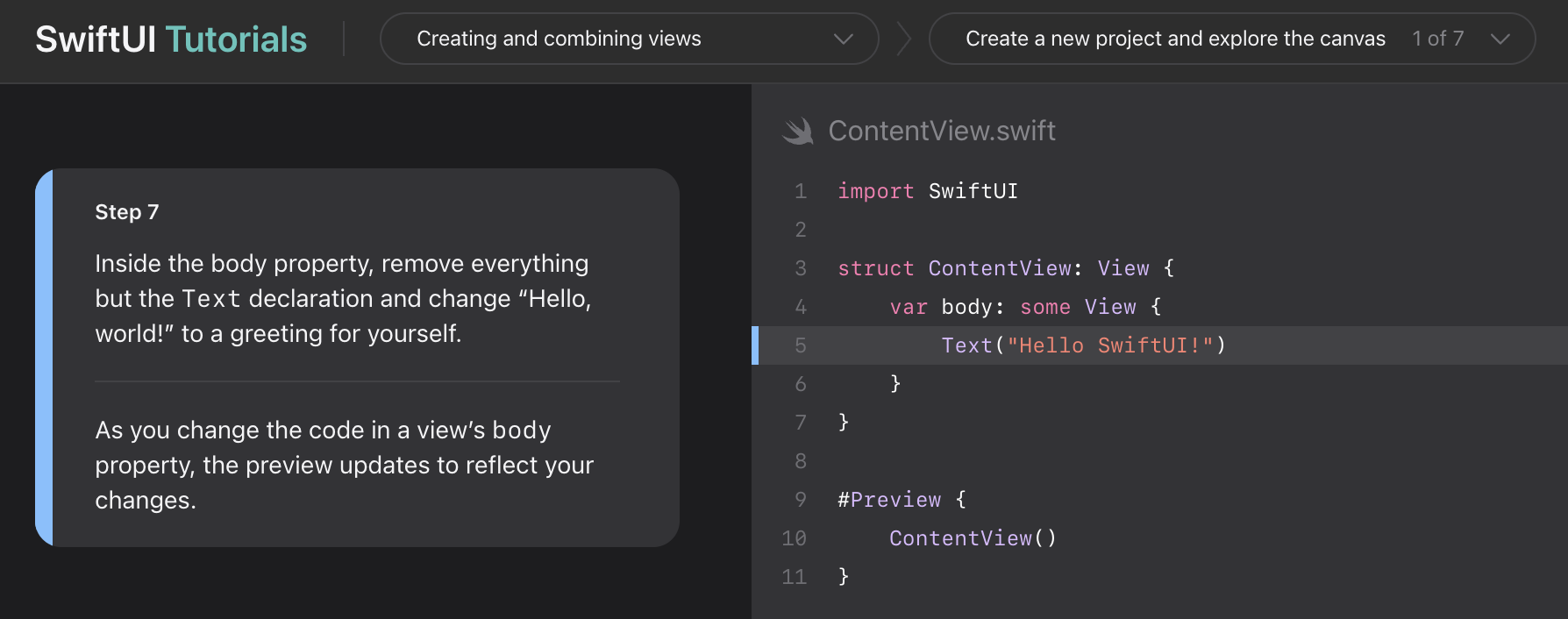Click the 1 of 7 section counter

pos(1437,39)
